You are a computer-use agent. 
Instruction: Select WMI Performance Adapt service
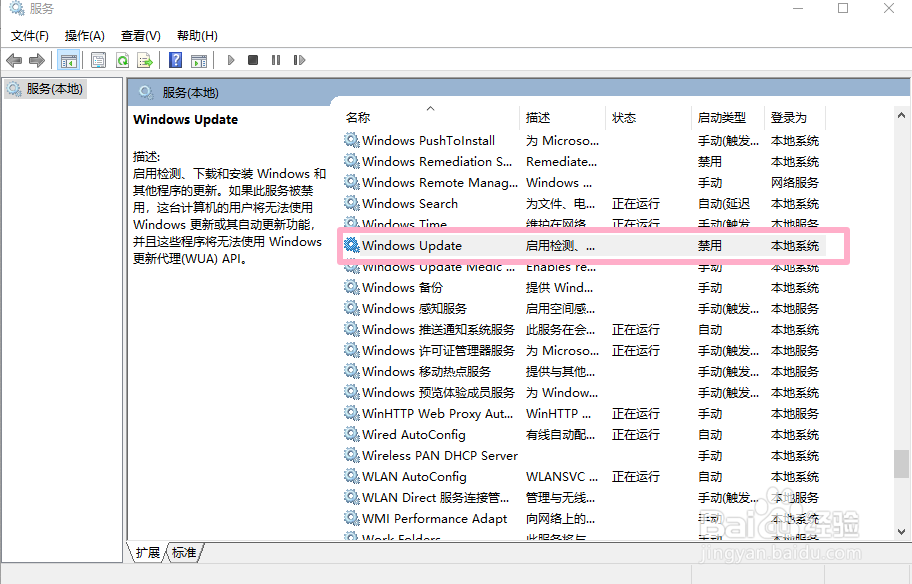(x=583, y=518)
